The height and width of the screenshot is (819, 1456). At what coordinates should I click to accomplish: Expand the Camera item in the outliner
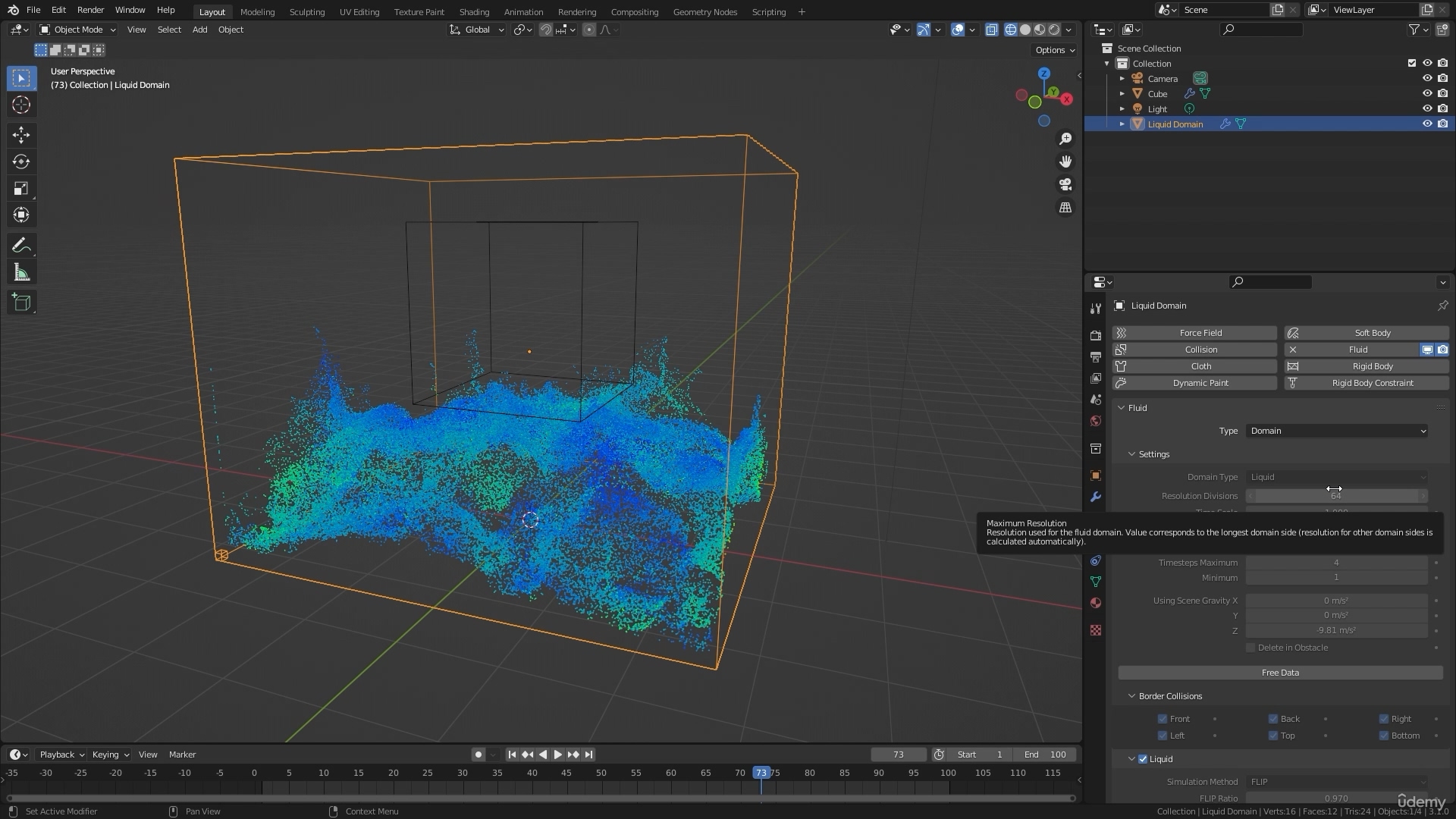[x=1122, y=78]
